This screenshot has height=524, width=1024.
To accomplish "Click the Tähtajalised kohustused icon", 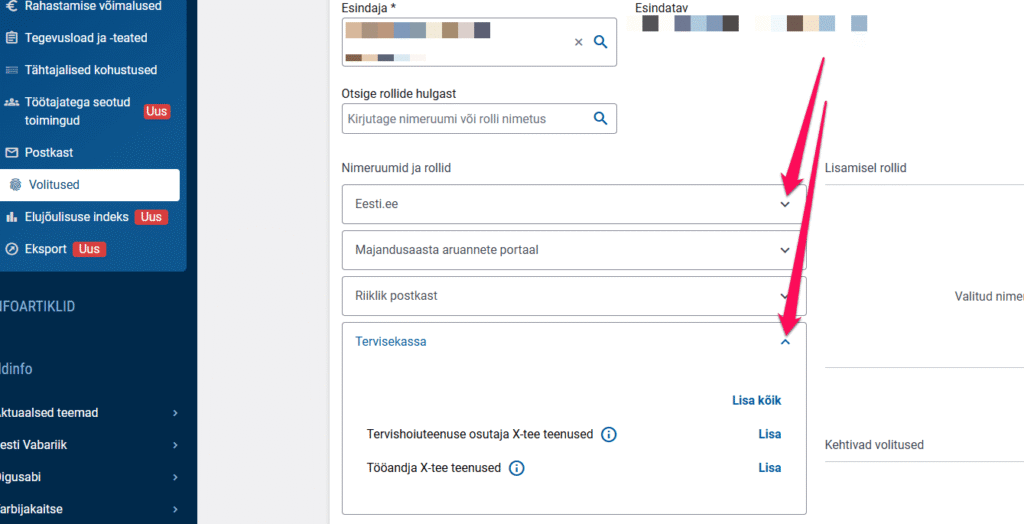I will [x=11, y=70].
